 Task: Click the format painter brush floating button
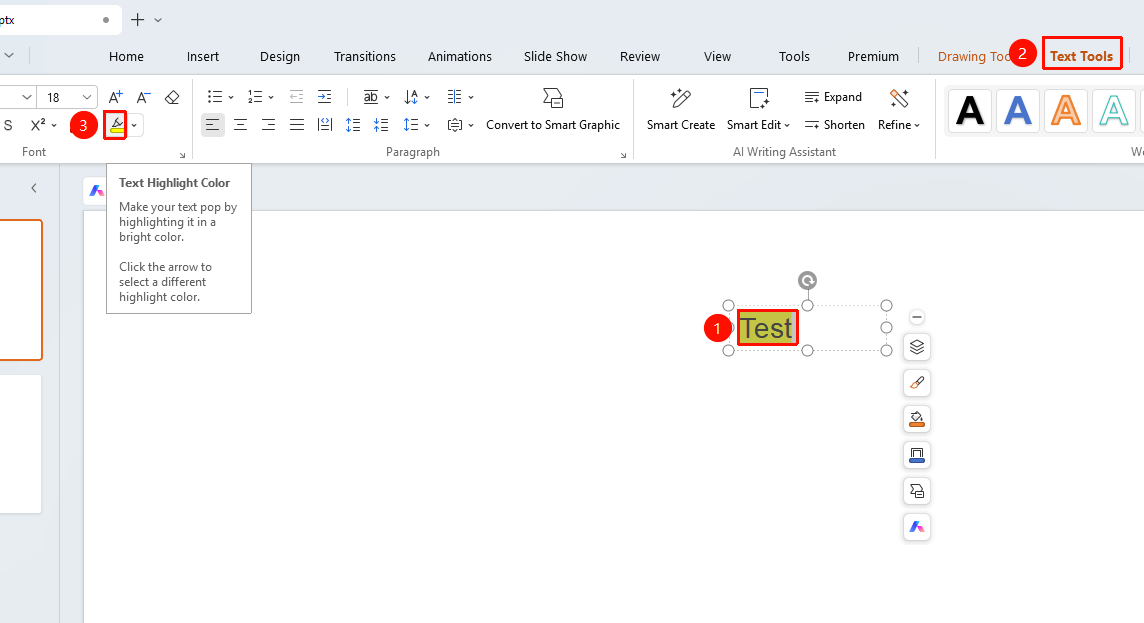(x=917, y=383)
